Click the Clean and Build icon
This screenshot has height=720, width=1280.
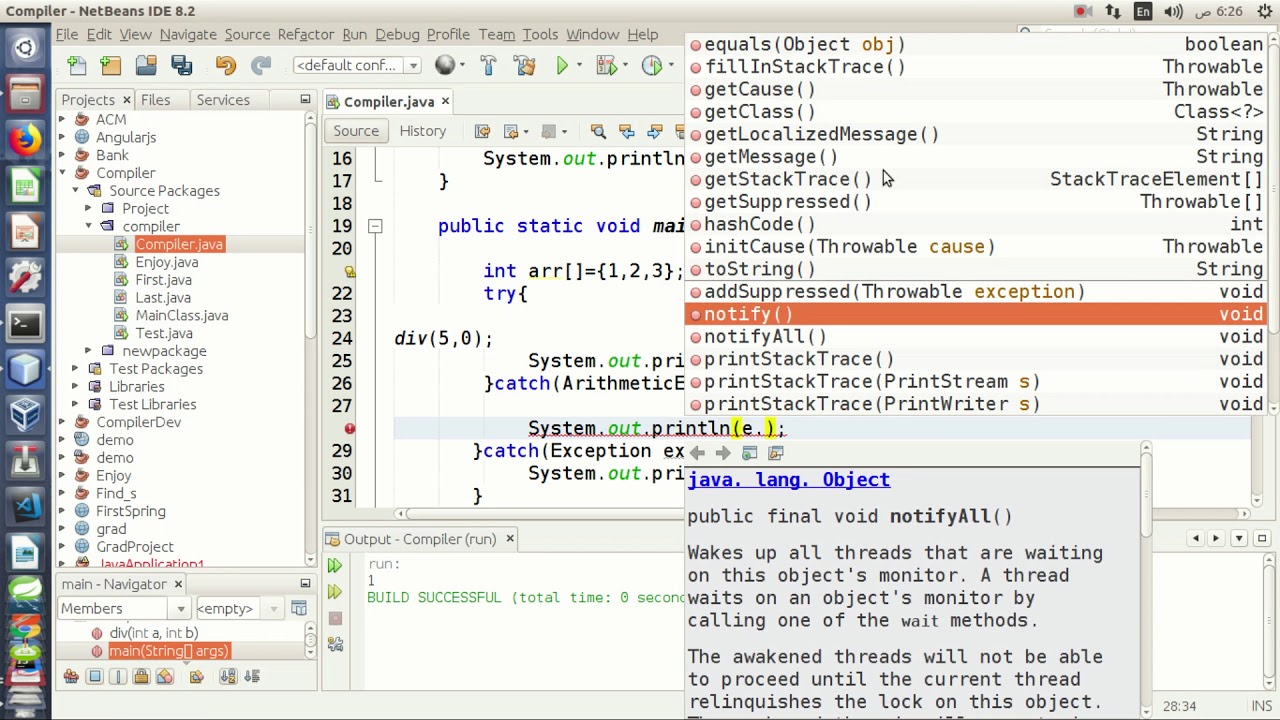pos(524,66)
